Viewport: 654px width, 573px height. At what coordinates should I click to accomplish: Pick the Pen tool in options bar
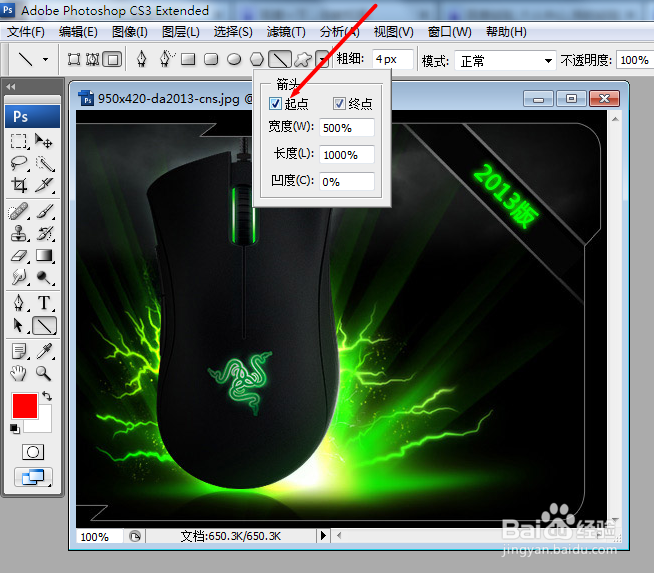(x=142, y=59)
